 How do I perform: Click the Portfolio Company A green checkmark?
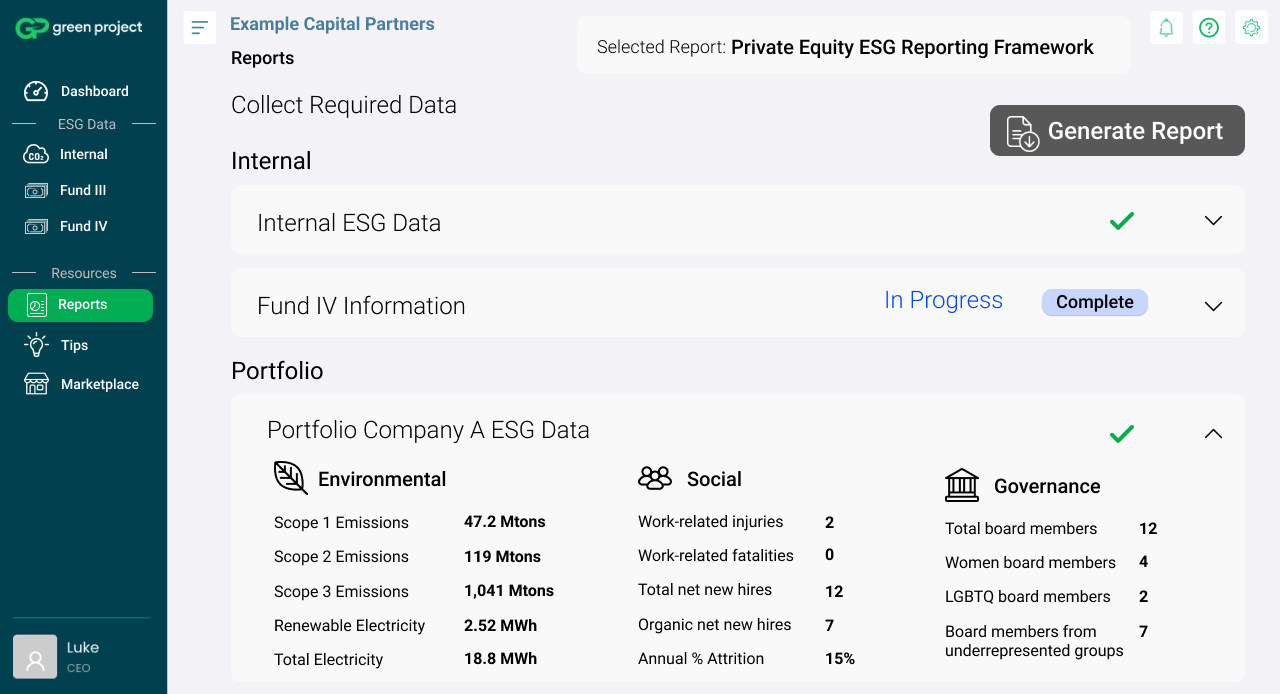(x=1122, y=434)
